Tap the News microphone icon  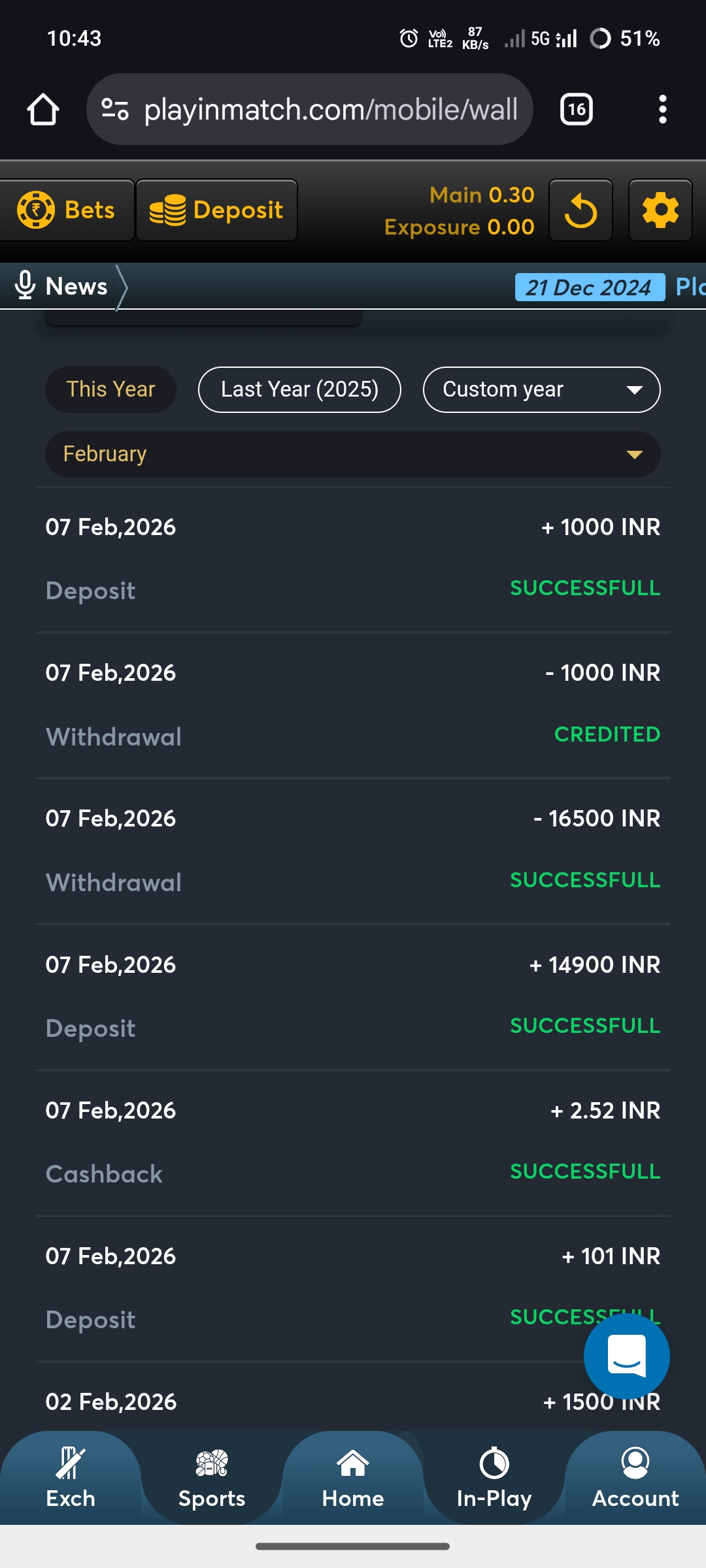pos(25,286)
